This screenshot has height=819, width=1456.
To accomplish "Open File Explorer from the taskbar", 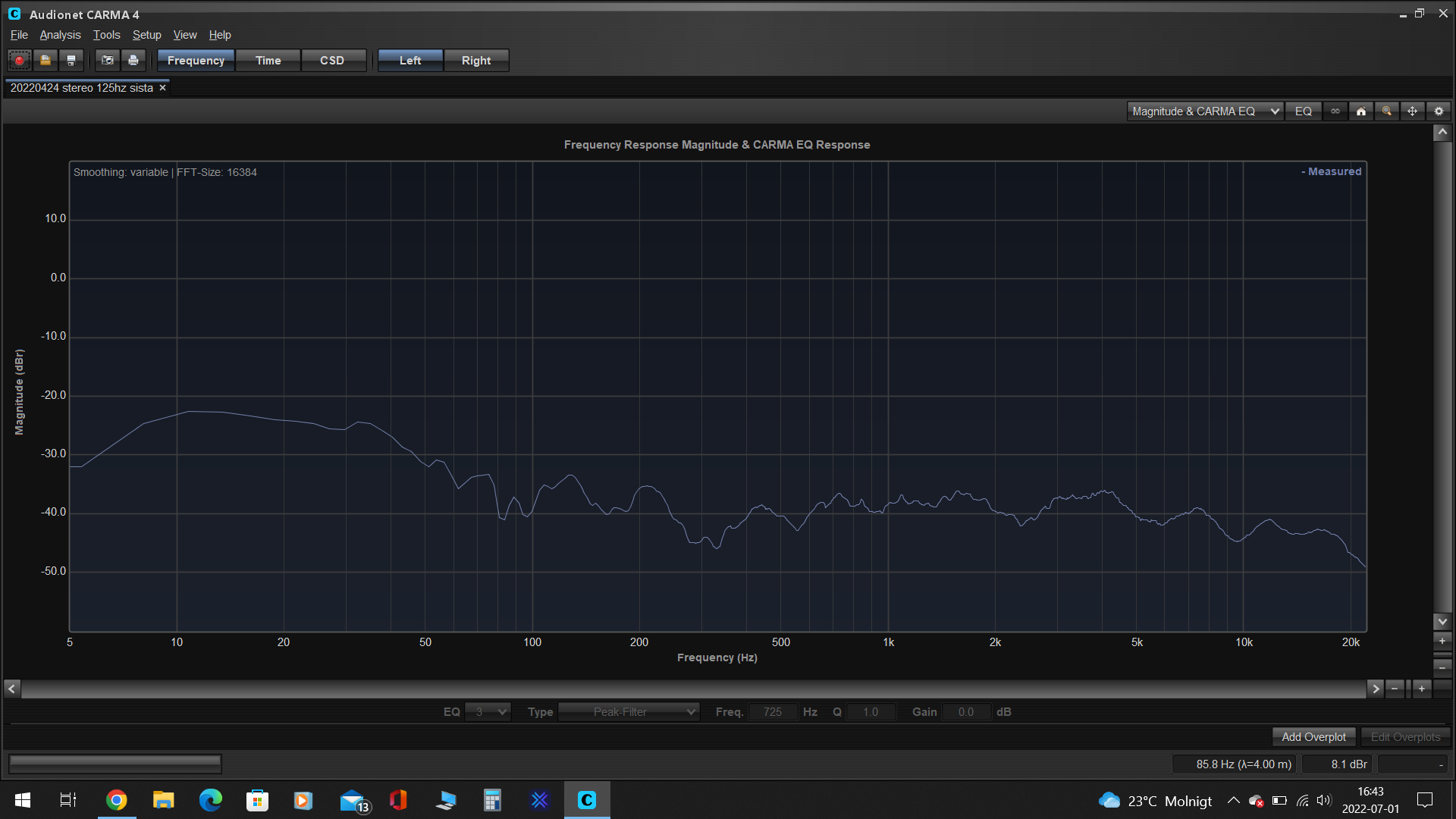I will pyautogui.click(x=163, y=800).
